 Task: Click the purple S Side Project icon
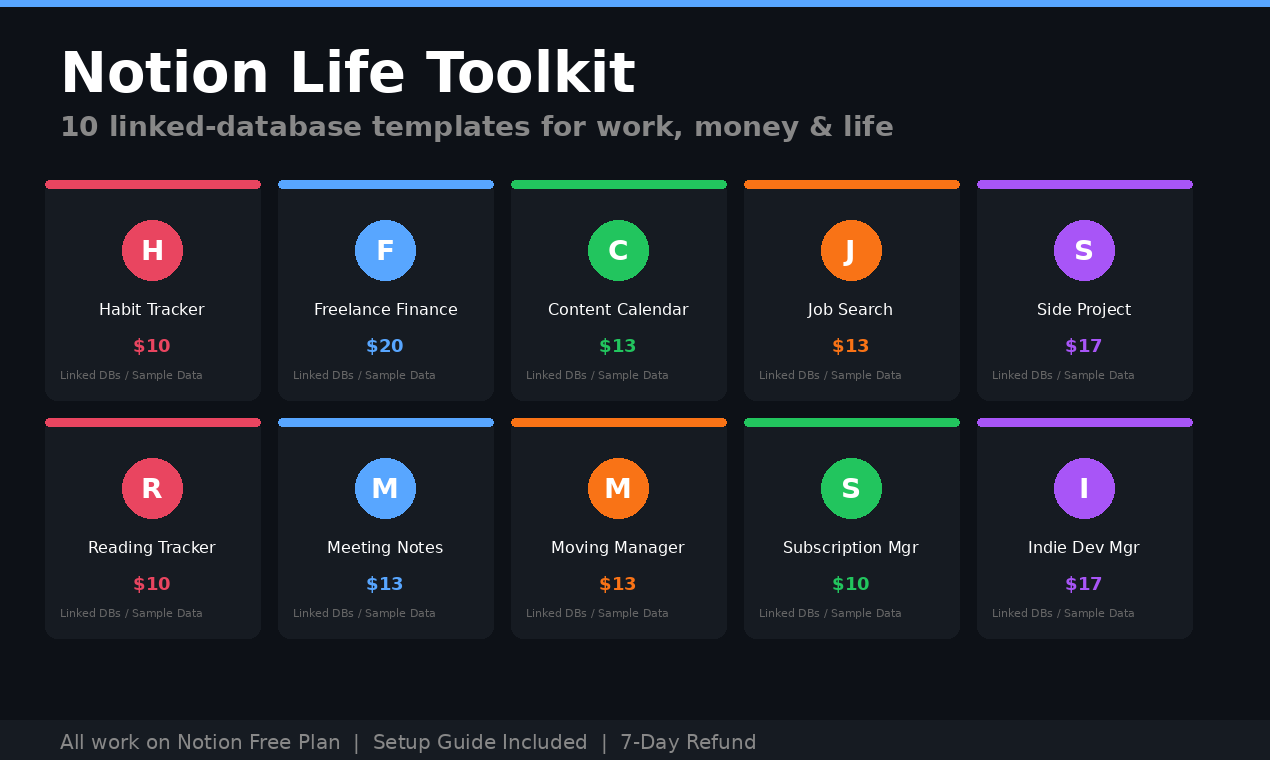(1084, 251)
